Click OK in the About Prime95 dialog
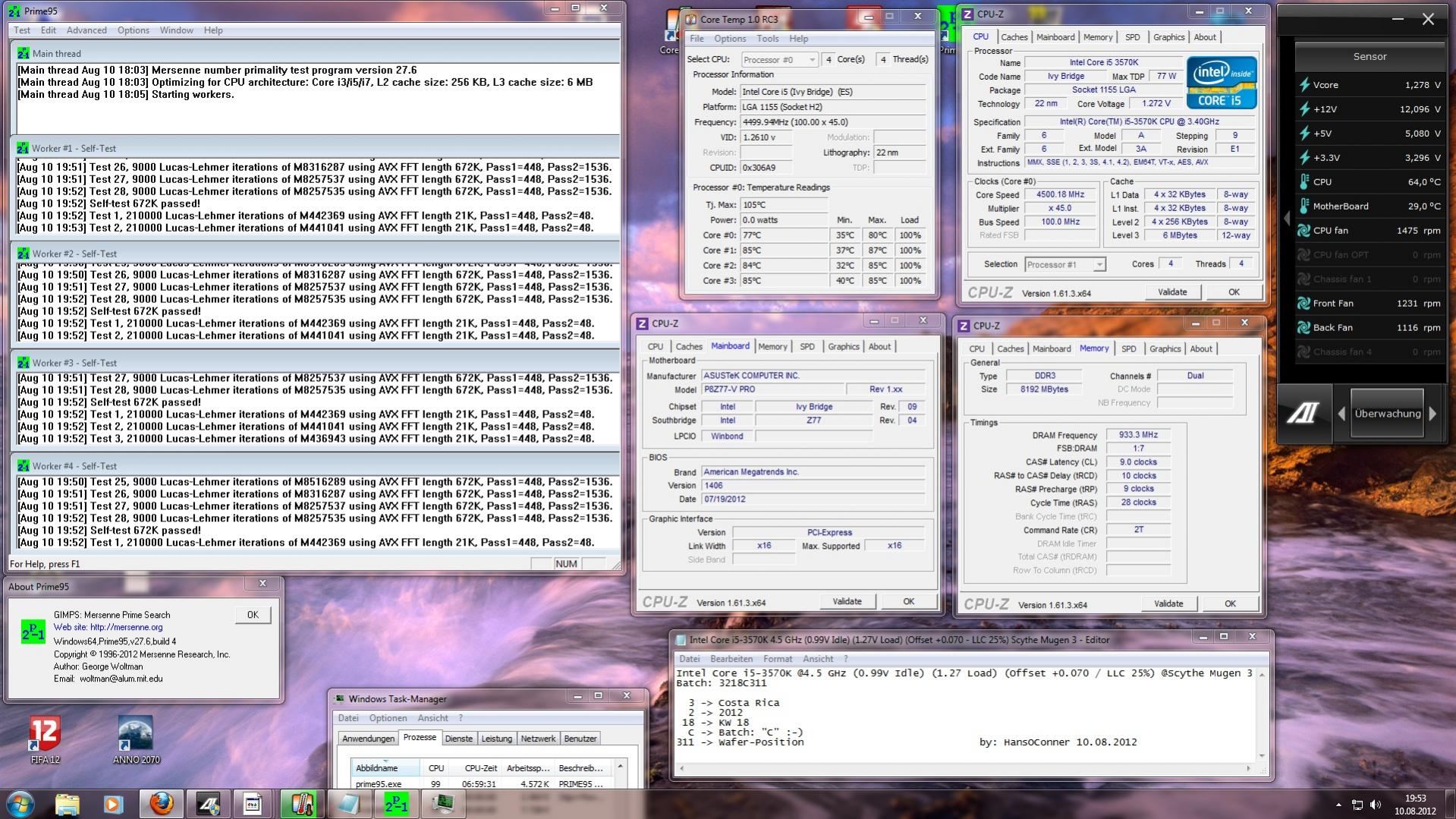 coord(253,615)
